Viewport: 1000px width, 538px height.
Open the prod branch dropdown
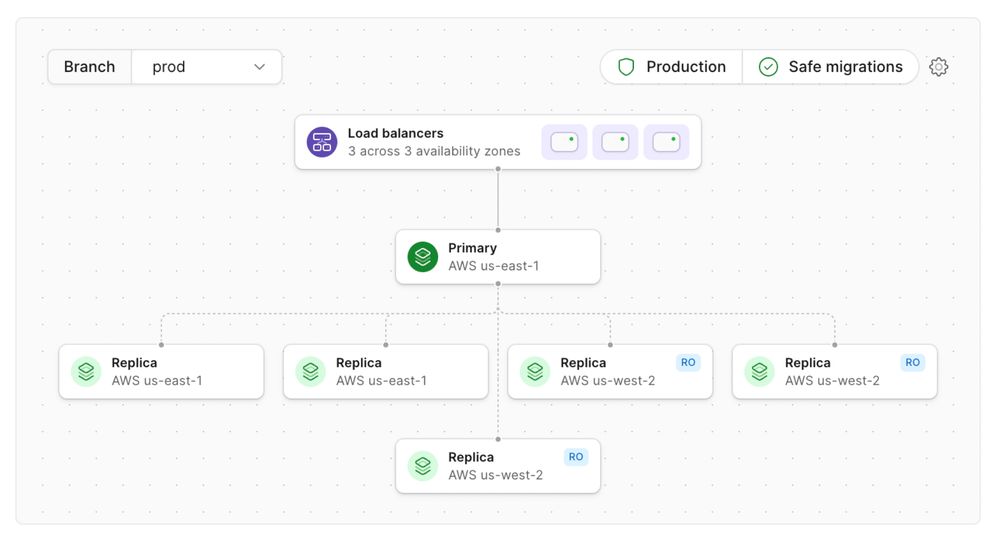click(207, 67)
